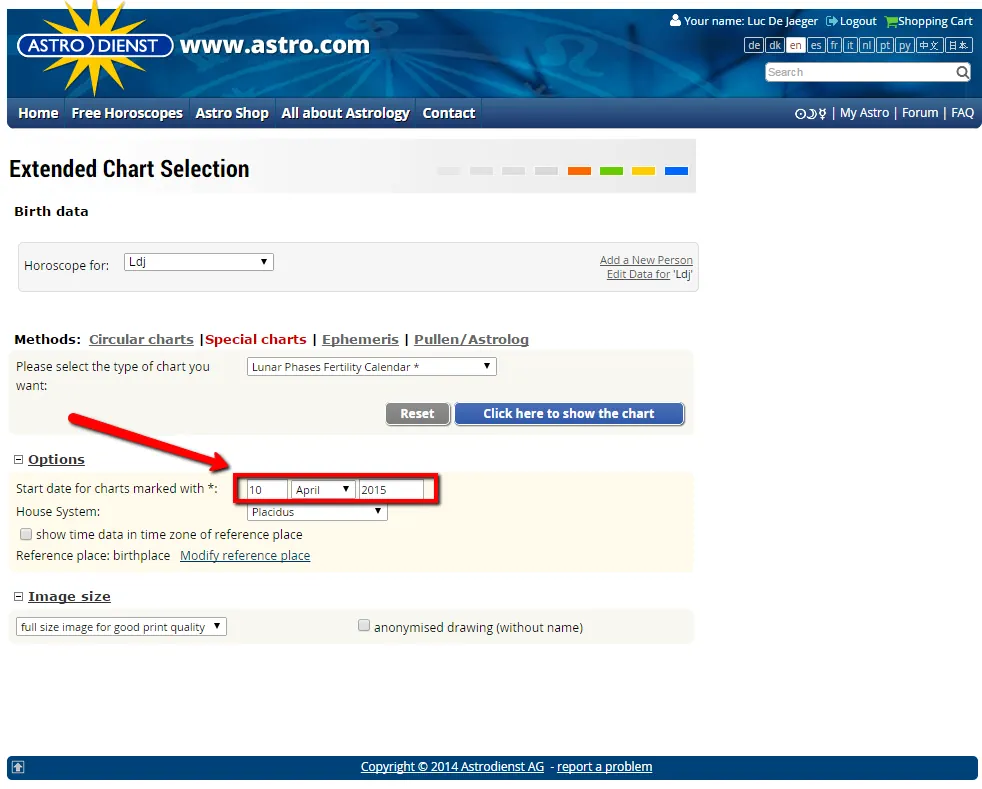Click the orange progress square near the title

[x=578, y=170]
